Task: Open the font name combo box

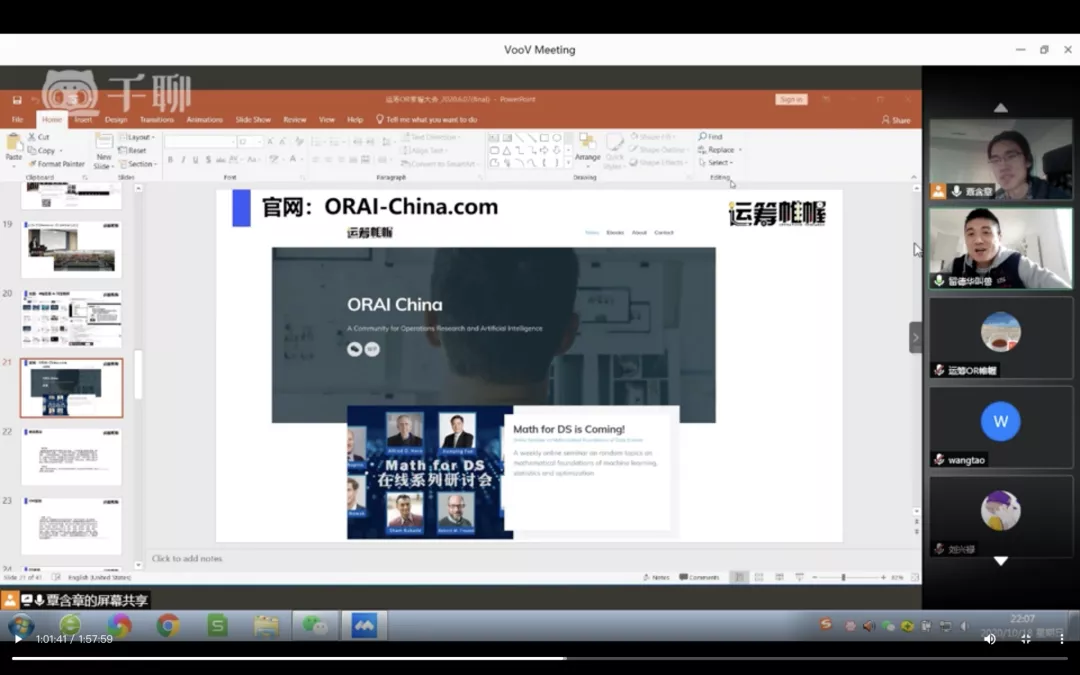Action: 200,141
